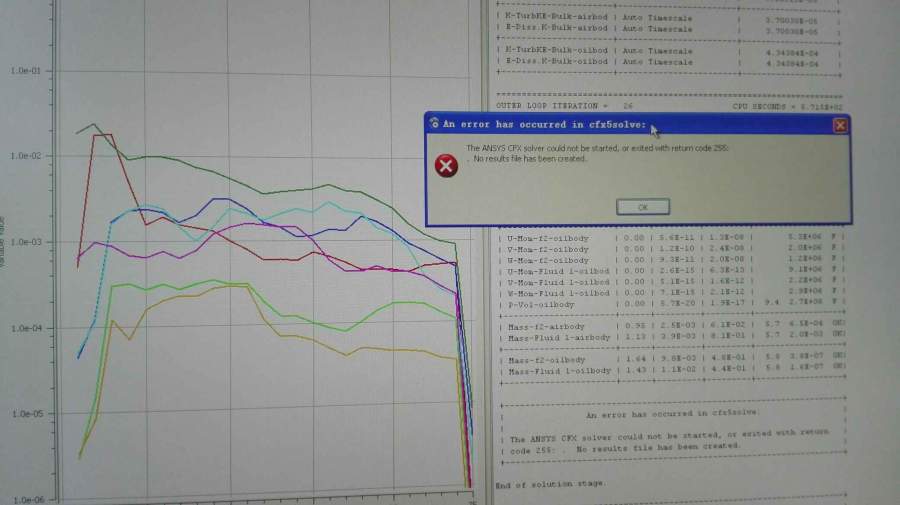The image size is (900, 505).
Task: Click the 1.0e-05 axis label on the plot
Action: pyautogui.click(x=27, y=414)
